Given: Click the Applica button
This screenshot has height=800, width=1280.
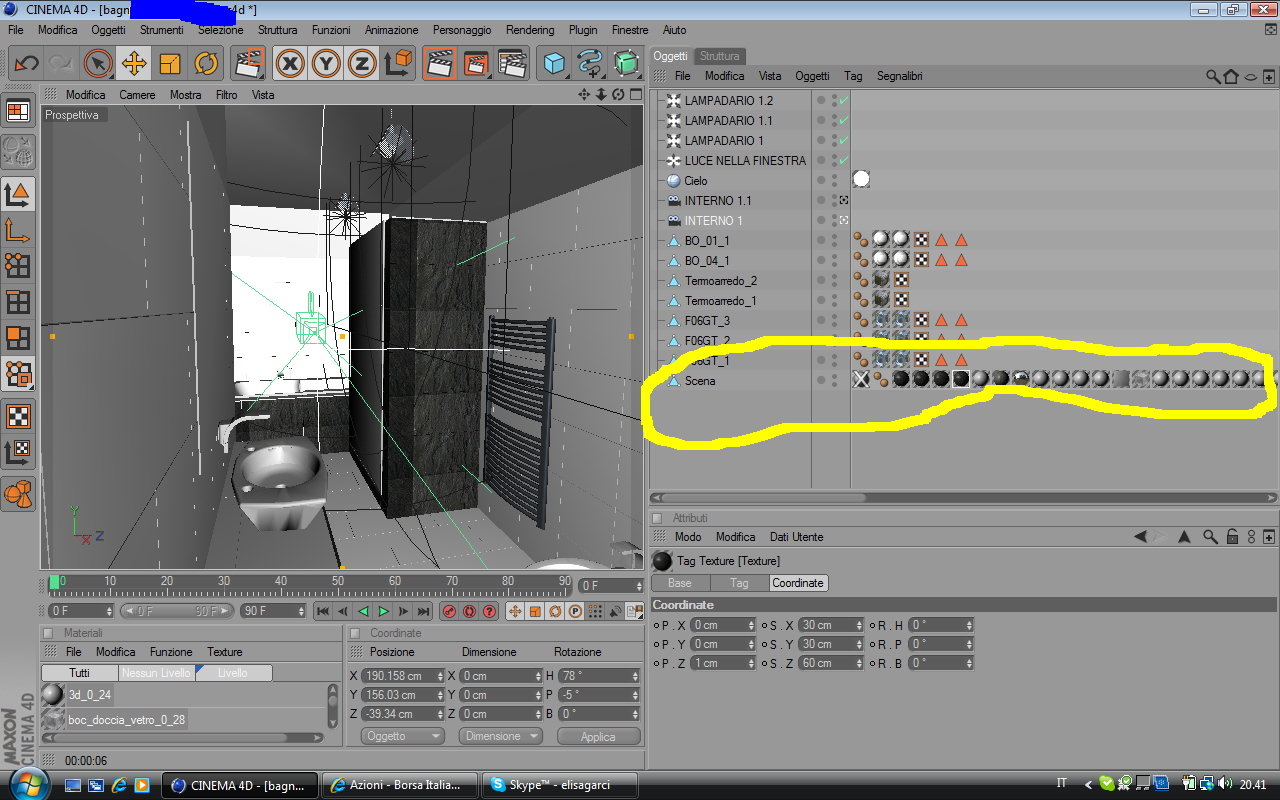Looking at the screenshot, I should pos(598,736).
